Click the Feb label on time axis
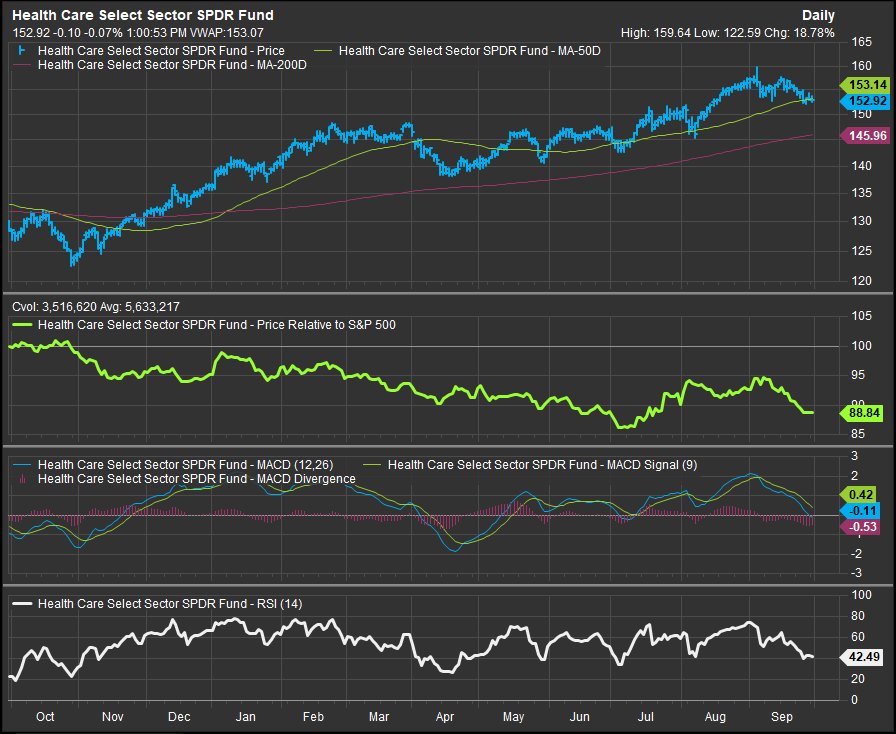 313,717
